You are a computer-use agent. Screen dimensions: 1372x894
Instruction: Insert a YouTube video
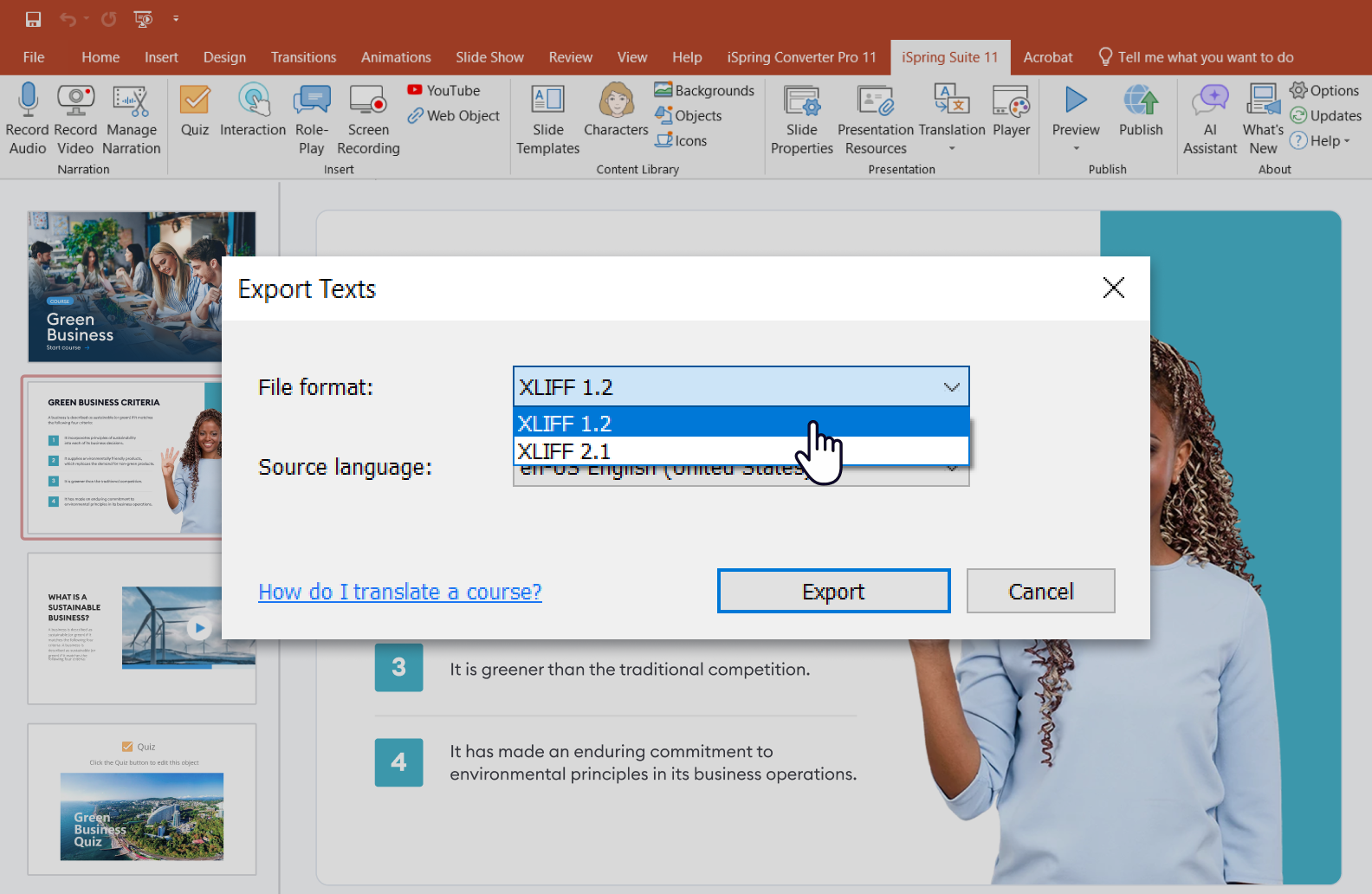tap(443, 90)
